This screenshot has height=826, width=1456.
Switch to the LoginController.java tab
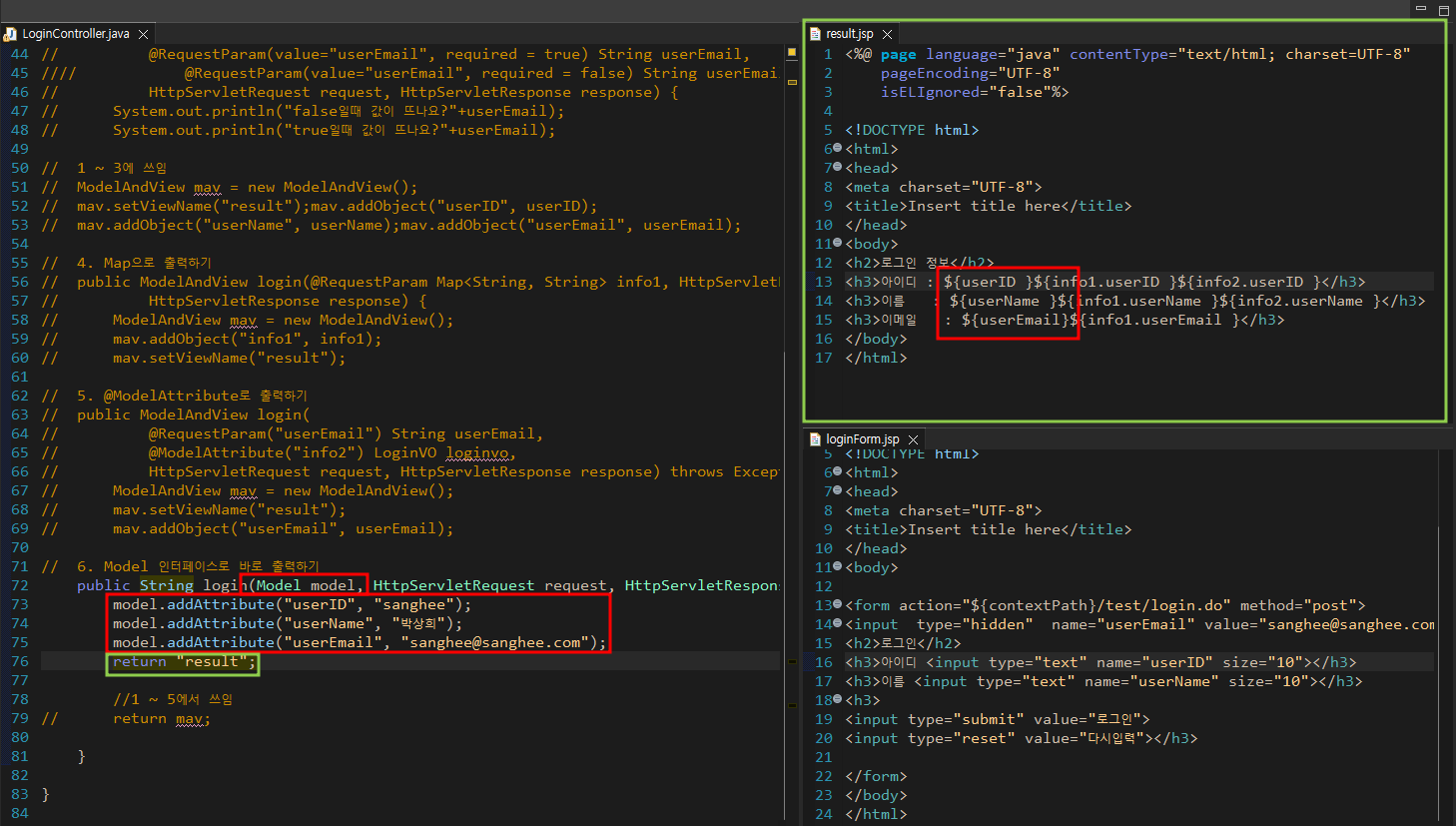76,34
